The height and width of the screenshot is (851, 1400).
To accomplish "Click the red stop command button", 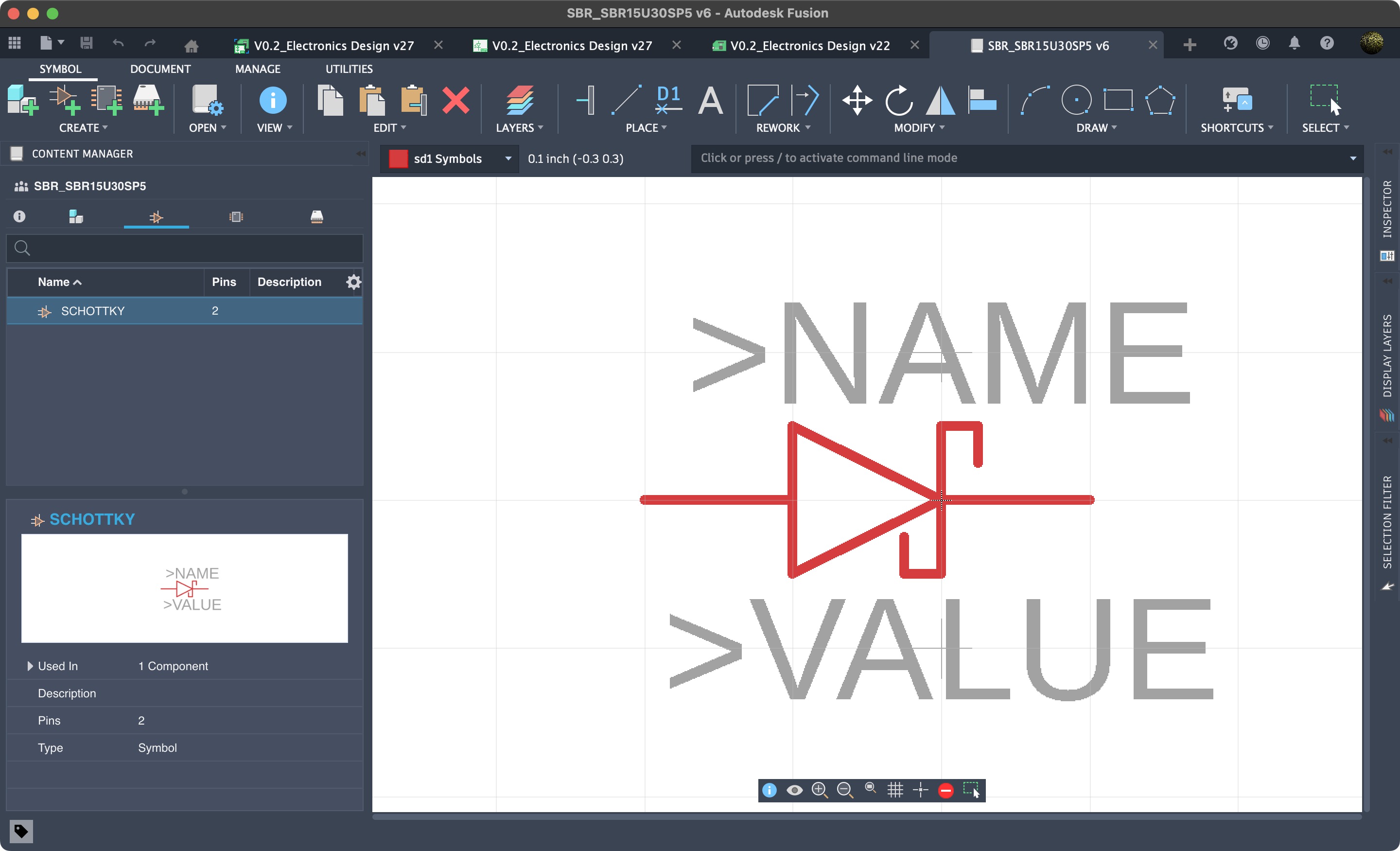I will (945, 790).
